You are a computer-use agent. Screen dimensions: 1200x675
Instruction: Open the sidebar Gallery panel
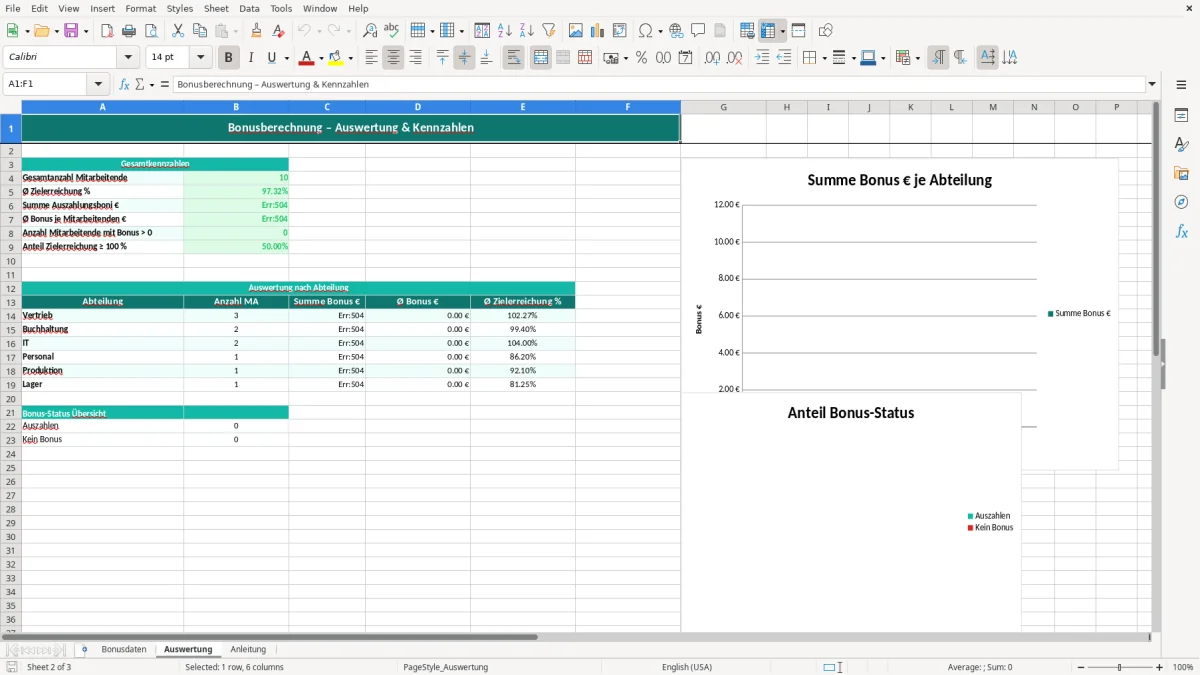pos(1181,173)
